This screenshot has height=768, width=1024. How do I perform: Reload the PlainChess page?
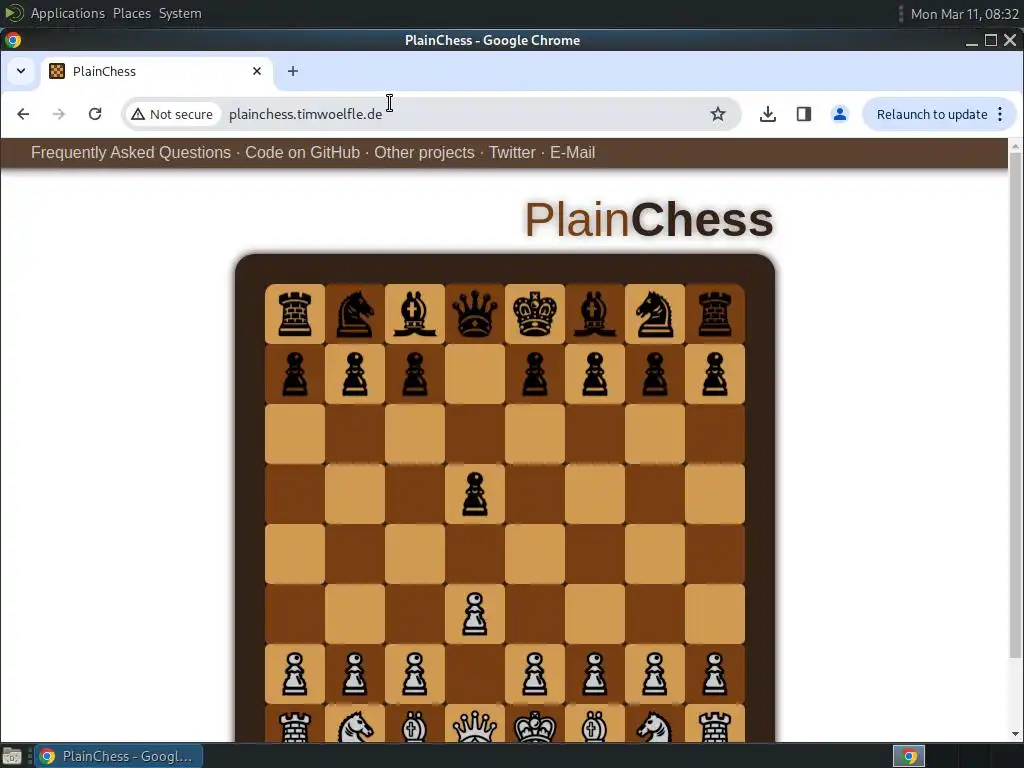tap(95, 114)
